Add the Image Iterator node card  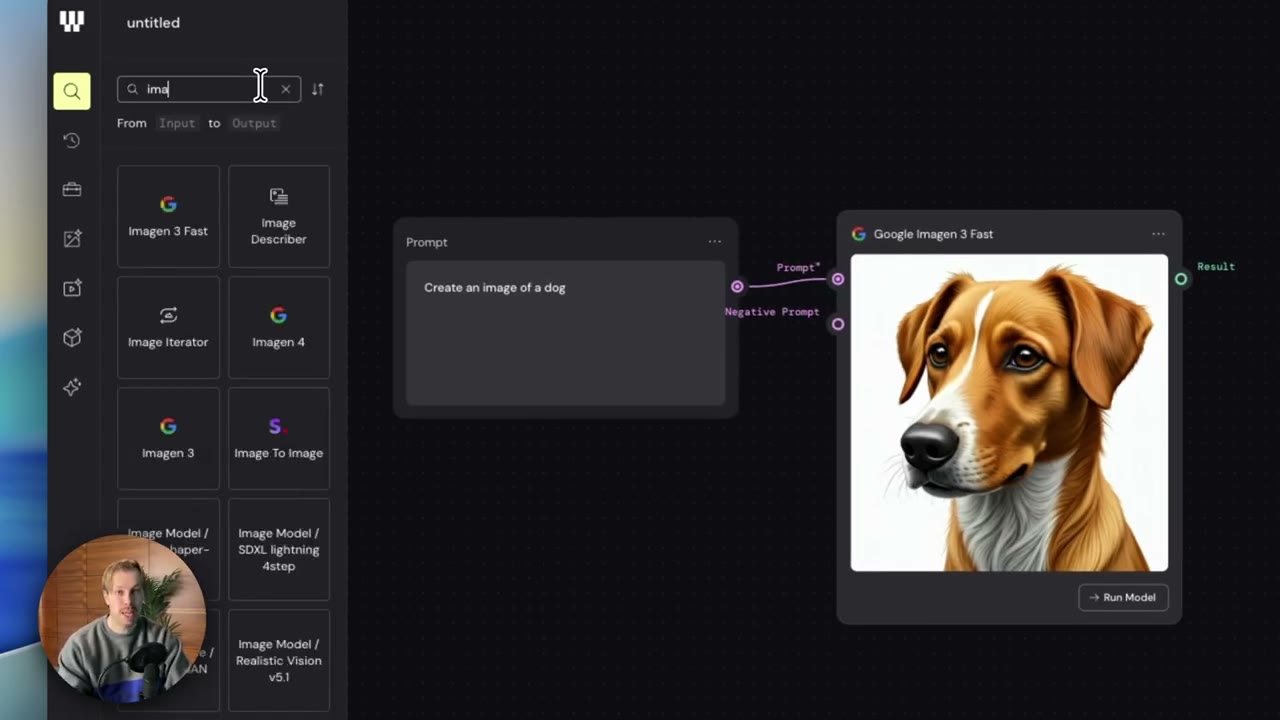[168, 327]
